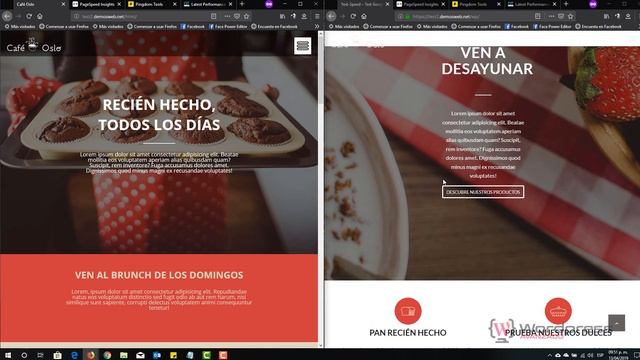Open Firefox application menu in left window
Image resolution: width=640 pixels, height=360 pixels.
[317, 16]
